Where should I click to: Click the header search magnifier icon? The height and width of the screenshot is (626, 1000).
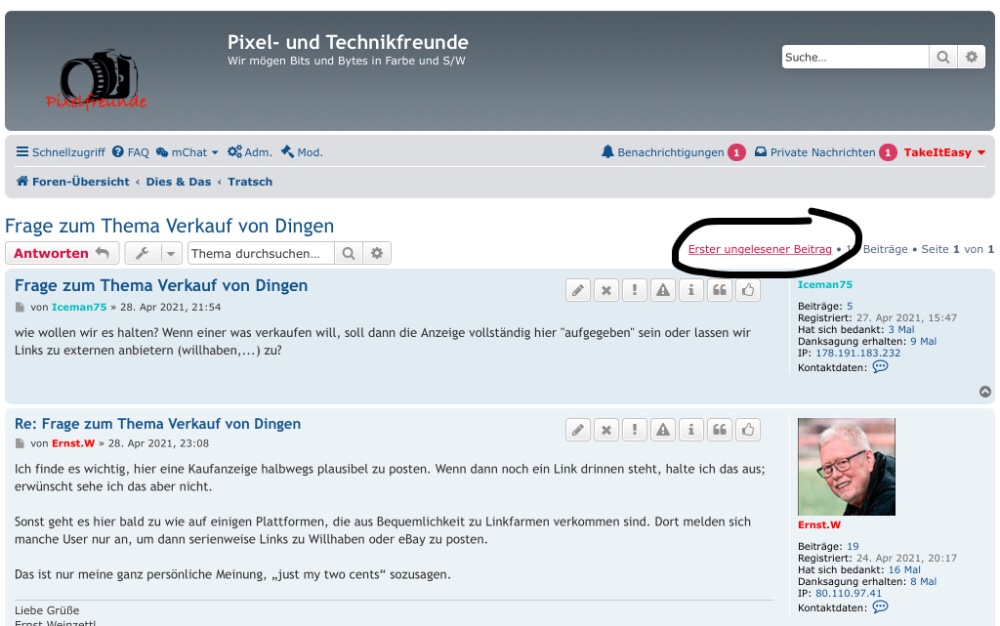click(943, 58)
